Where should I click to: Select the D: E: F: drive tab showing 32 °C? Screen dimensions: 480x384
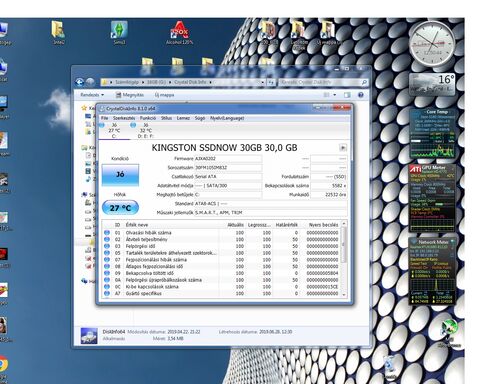145,130
